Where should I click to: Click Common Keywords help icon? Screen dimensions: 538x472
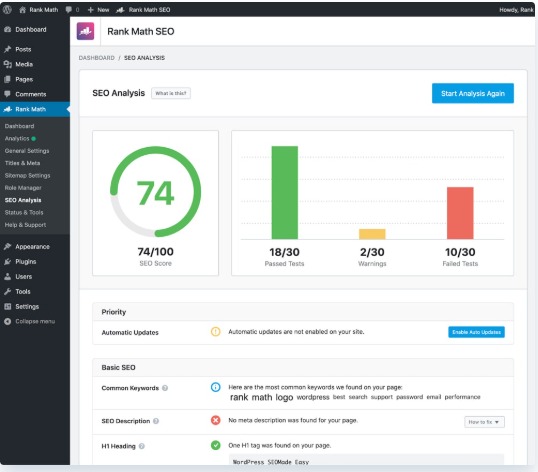pyautogui.click(x=165, y=388)
